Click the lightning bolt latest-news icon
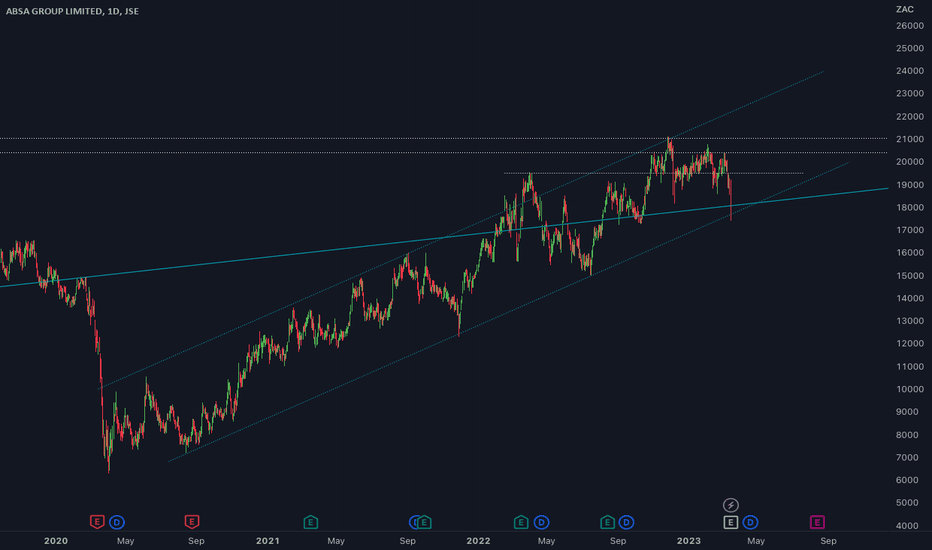 [x=731, y=505]
